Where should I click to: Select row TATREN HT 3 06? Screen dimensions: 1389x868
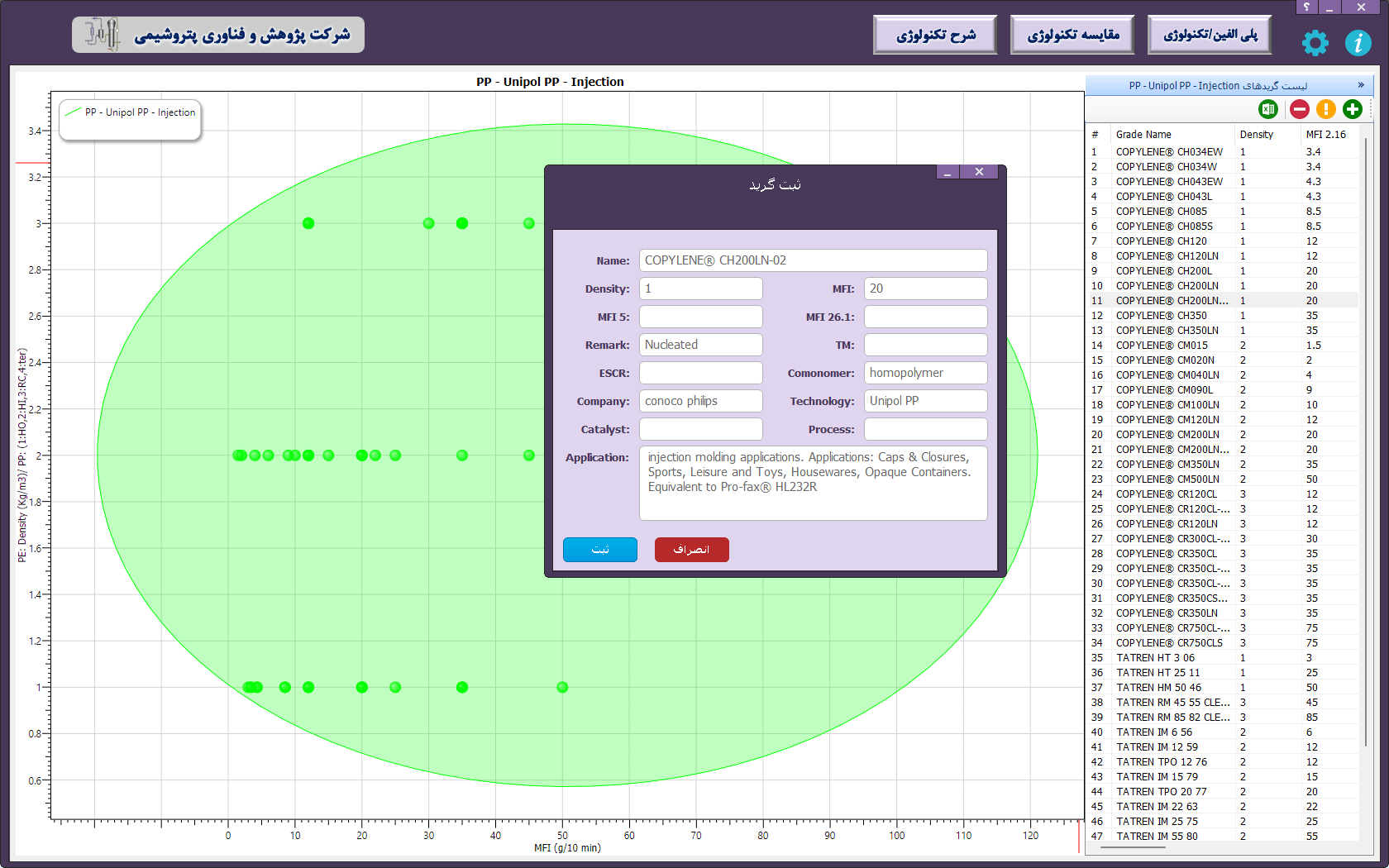pyautogui.click(x=1222, y=658)
